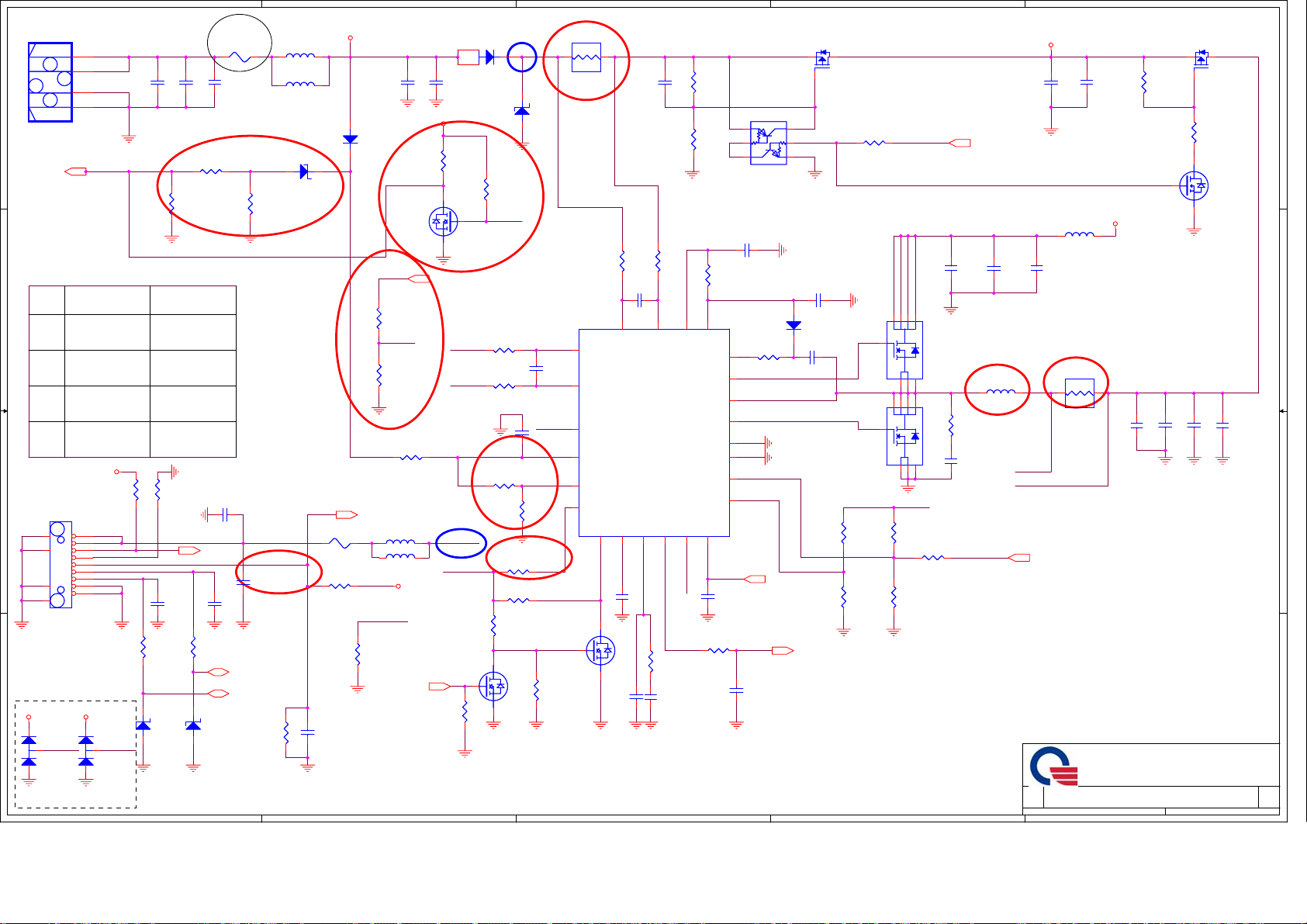Screen dimensions: 1307x924
Task: Click the vertical diode below the top power rail
Action: 351,140
